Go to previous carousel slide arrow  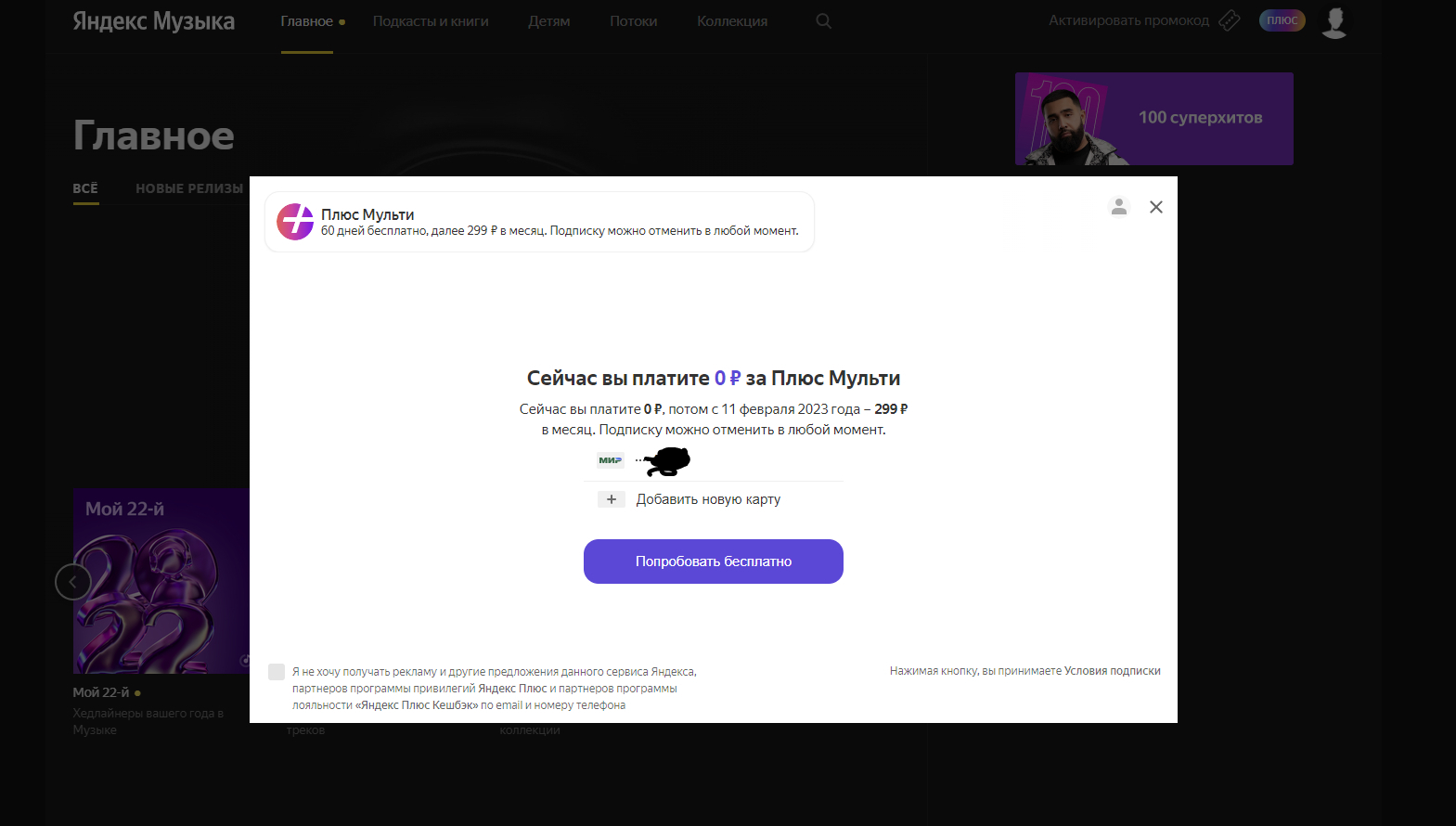(x=73, y=582)
